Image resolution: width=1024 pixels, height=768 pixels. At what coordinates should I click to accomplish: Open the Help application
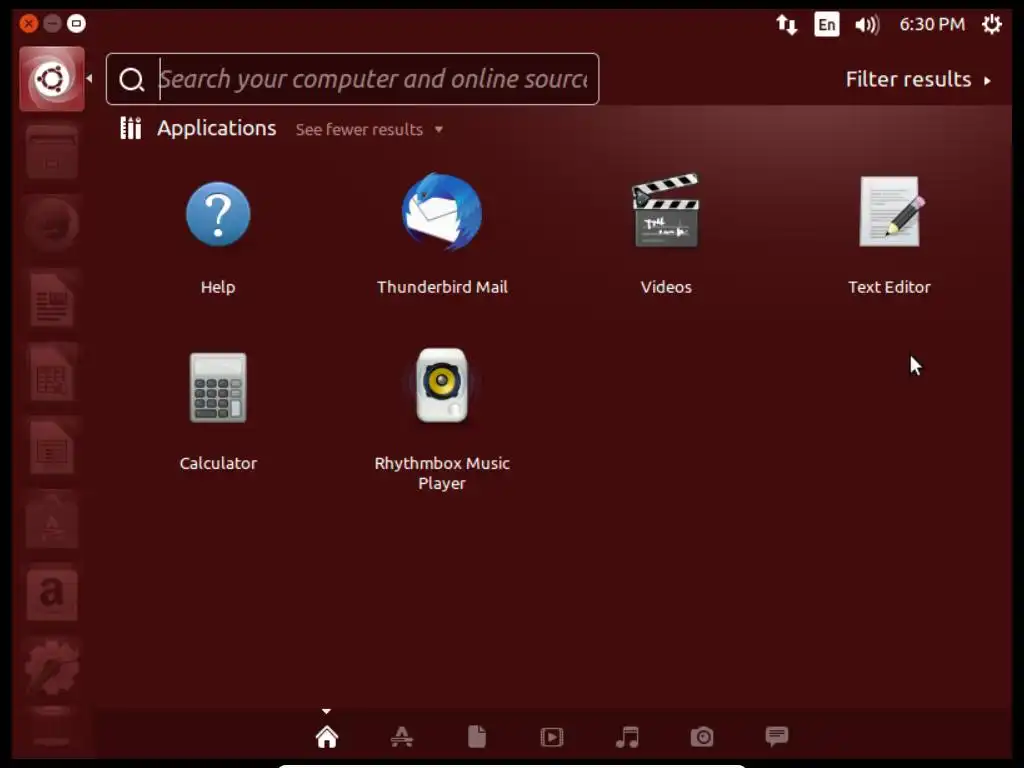click(x=217, y=214)
